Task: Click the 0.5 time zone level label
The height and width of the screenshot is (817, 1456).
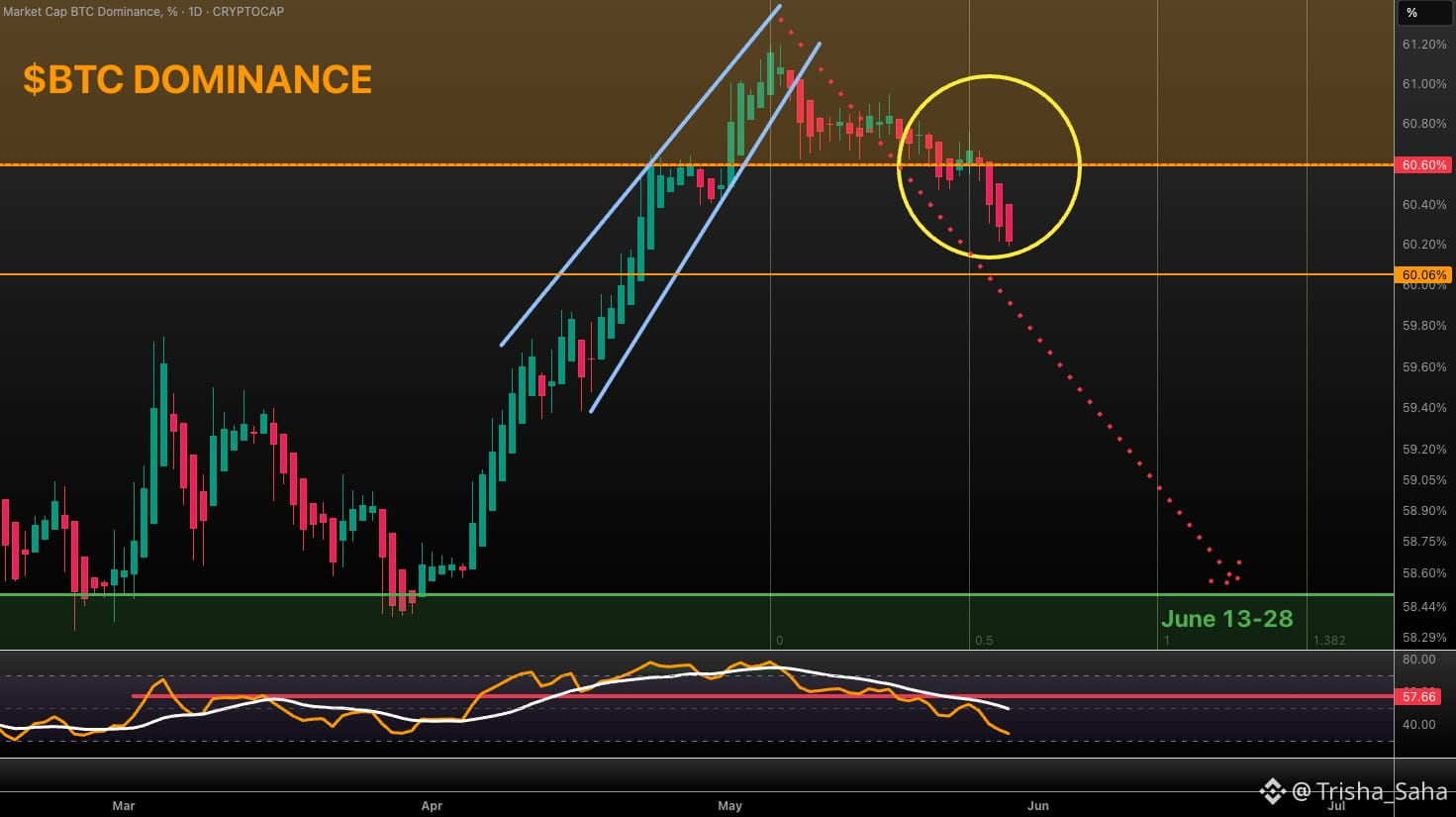Action: click(x=983, y=641)
